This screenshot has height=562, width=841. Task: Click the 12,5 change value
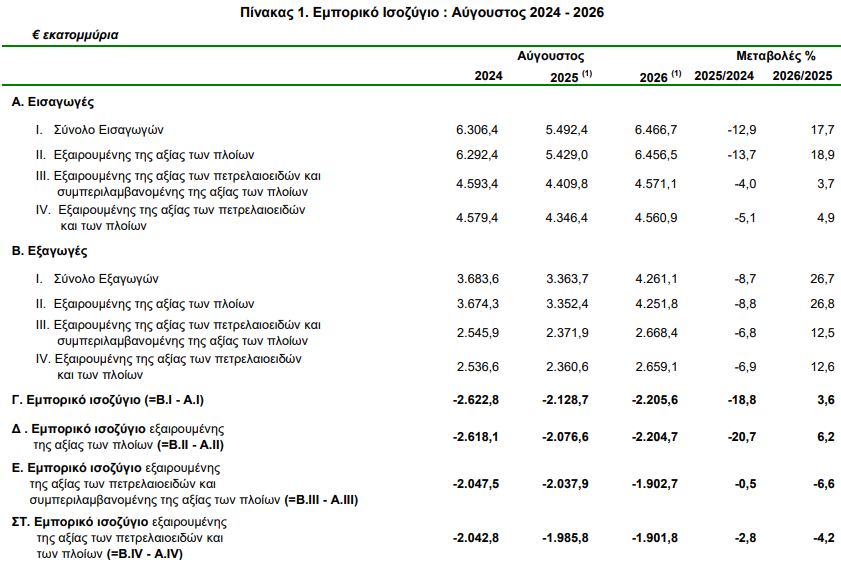point(823,333)
